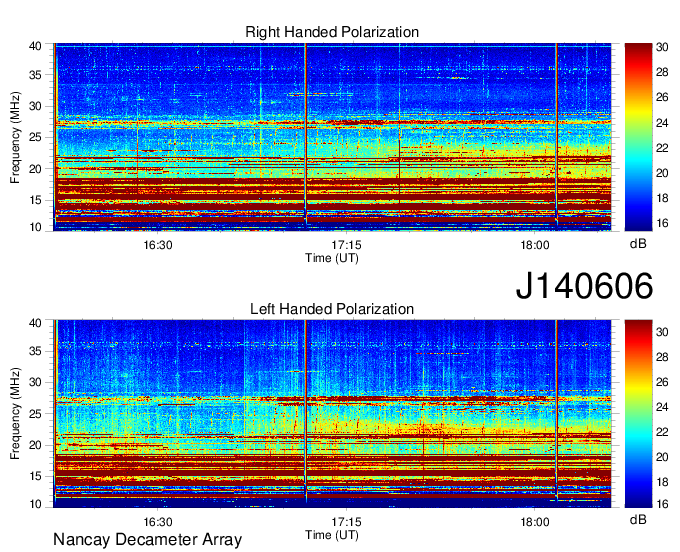This screenshot has height=552, width=680.
Task: Click the 20 MHz tick on Right Handed plot
Action: (x=35, y=169)
